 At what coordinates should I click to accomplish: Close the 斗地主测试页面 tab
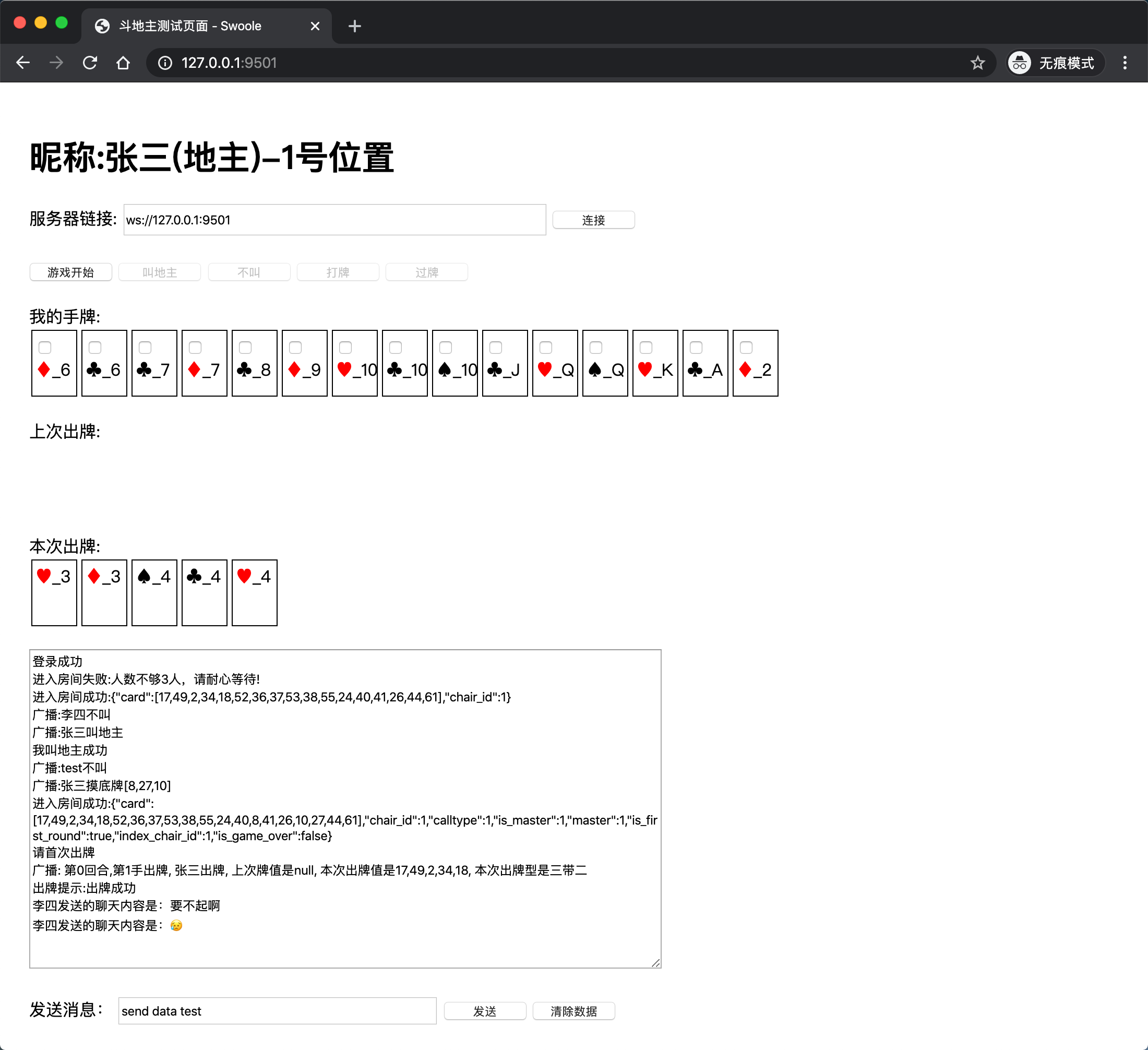point(315,26)
